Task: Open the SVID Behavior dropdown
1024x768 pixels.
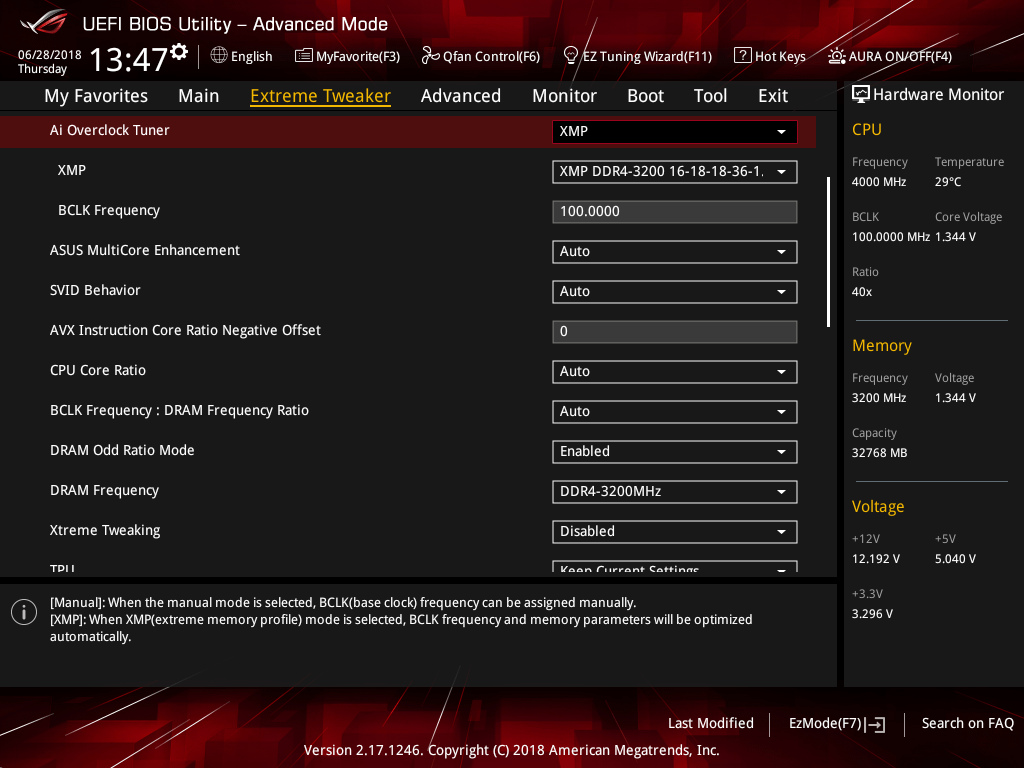Action: coord(675,291)
